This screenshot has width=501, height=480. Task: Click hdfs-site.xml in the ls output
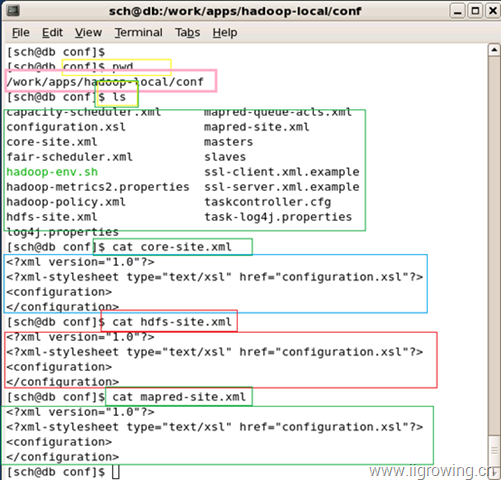pos(52,217)
